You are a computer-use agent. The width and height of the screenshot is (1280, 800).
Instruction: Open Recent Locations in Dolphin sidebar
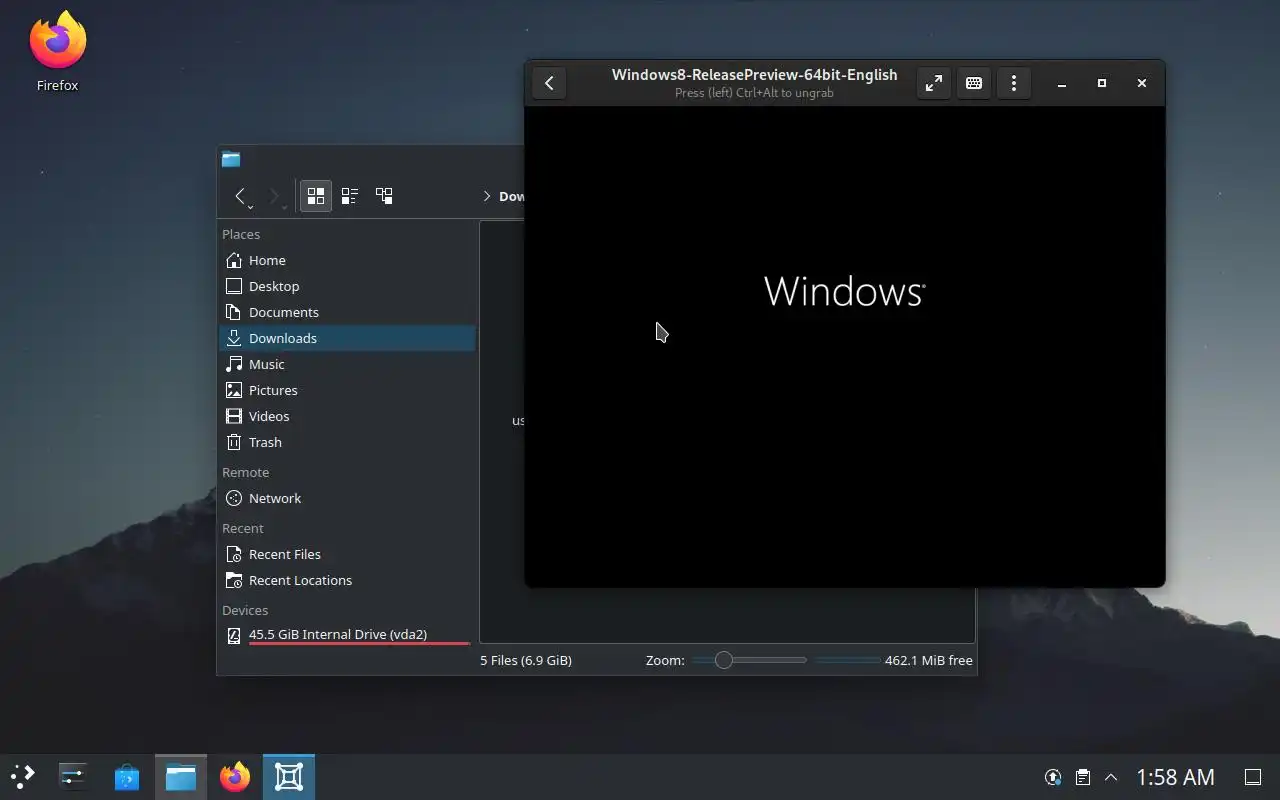(x=347, y=580)
